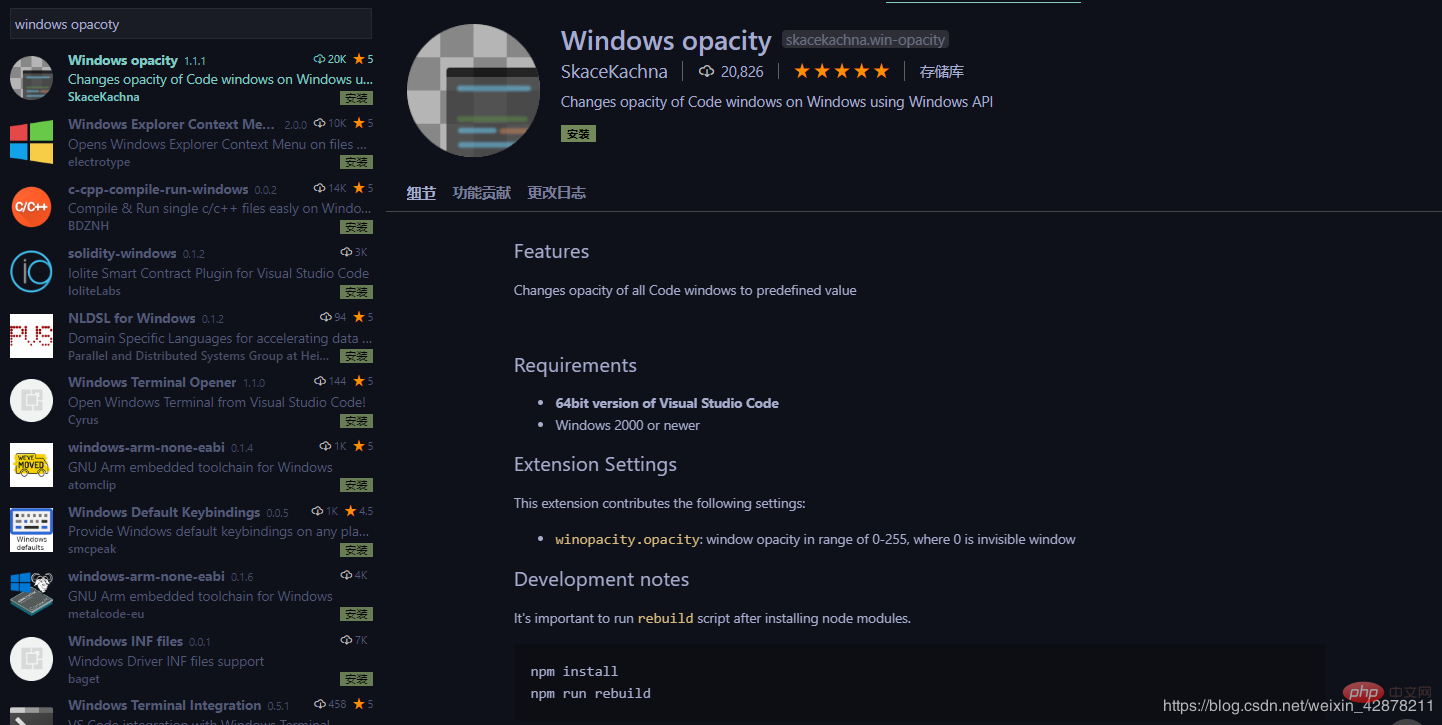Image resolution: width=1442 pixels, height=725 pixels.
Task: Click '64bit version of Visual Studio Code' bullet
Action: pyautogui.click(x=667, y=403)
